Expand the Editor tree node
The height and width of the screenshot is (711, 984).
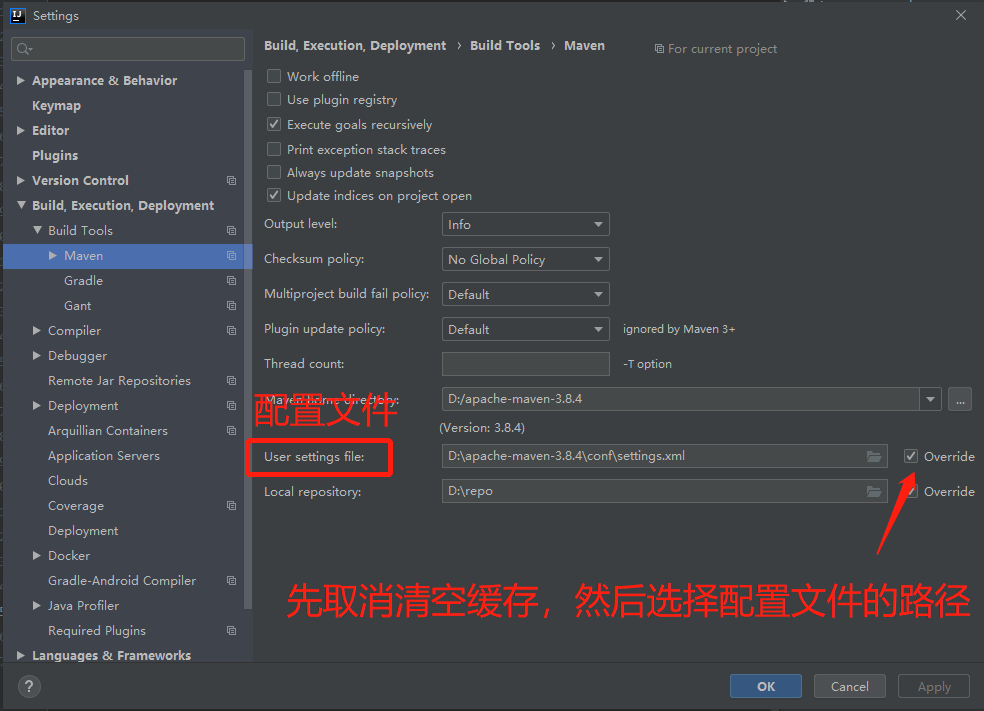[21, 131]
